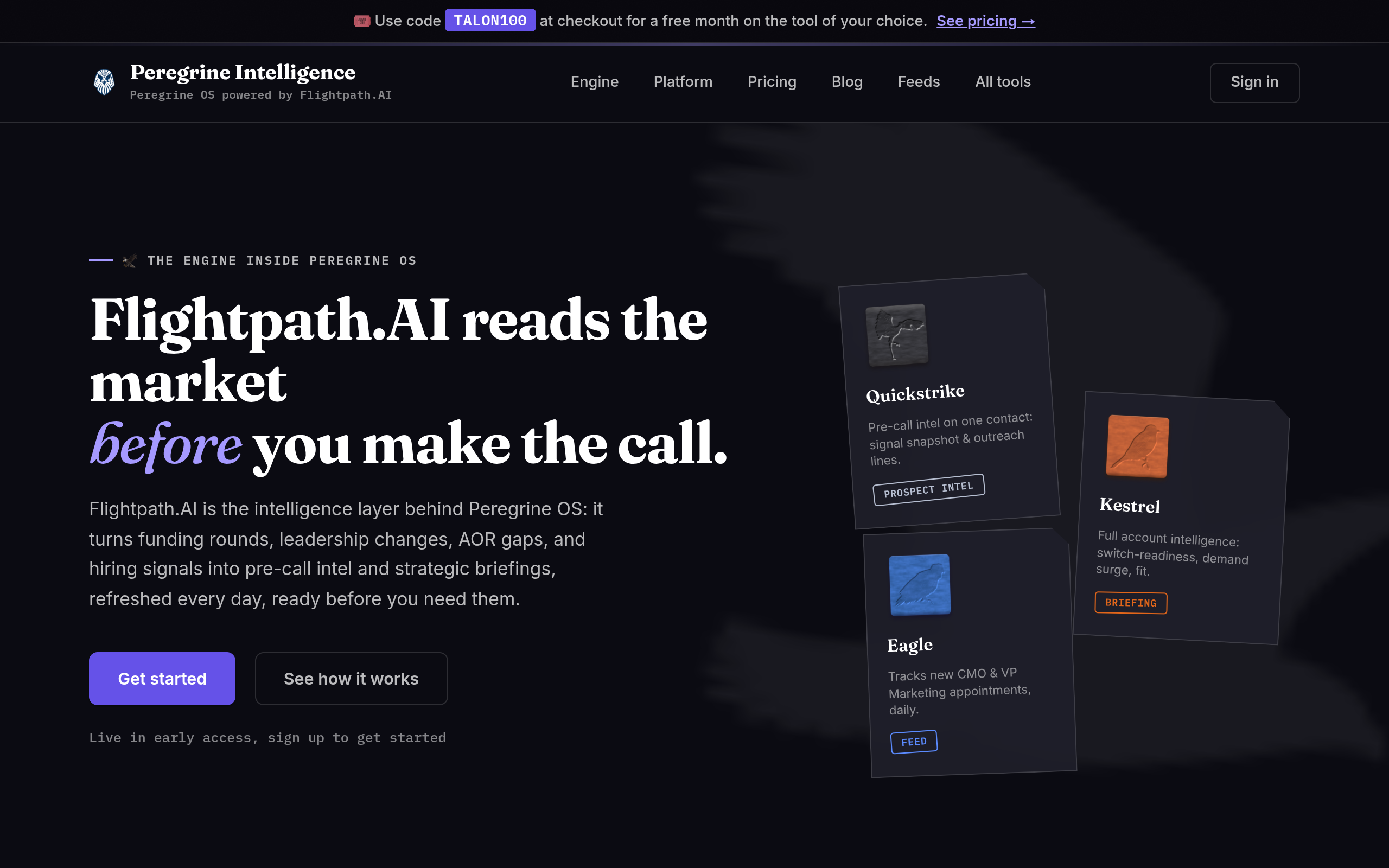Click the Kestrel card title
The width and height of the screenshot is (1389, 868).
(1130, 505)
